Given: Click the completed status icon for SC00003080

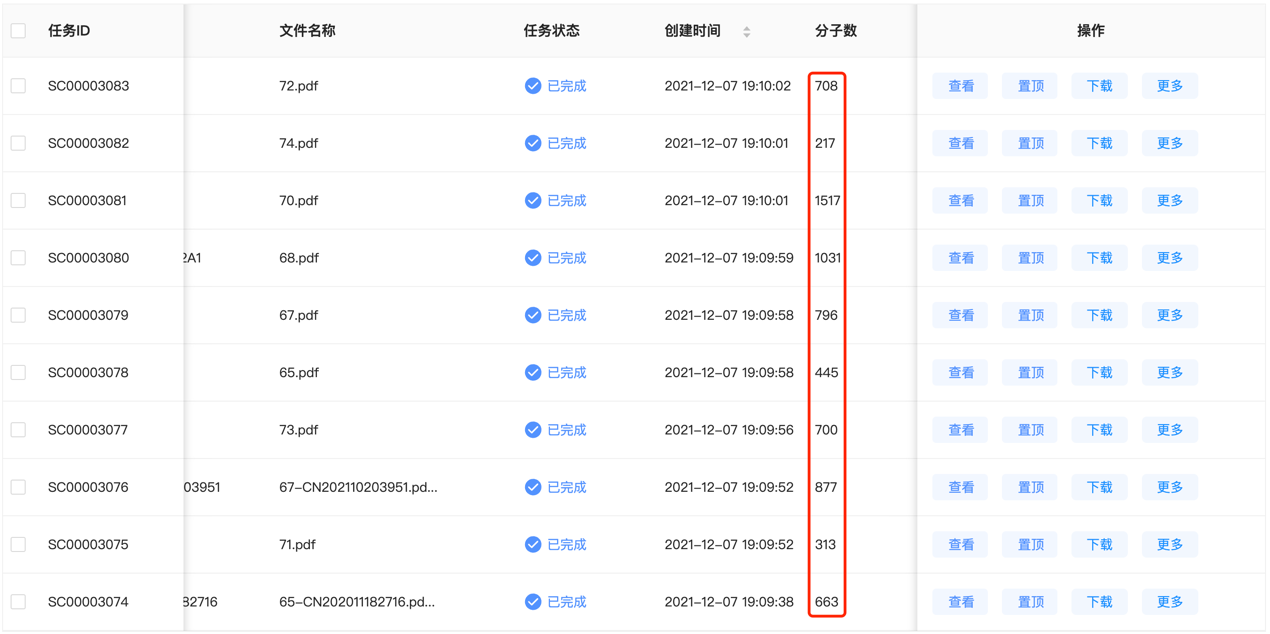Looking at the screenshot, I should [533, 257].
